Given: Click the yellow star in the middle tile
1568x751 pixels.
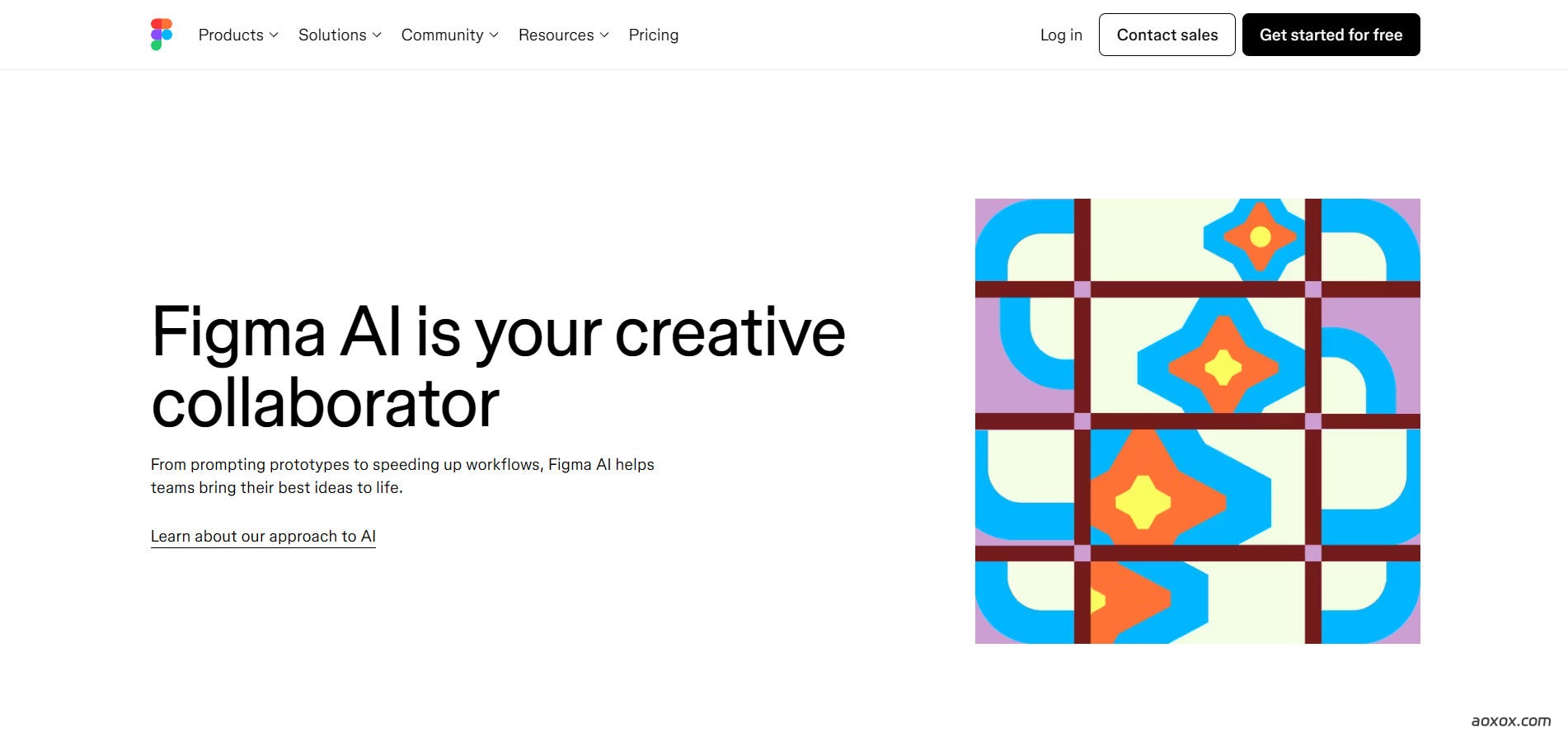Looking at the screenshot, I should pyautogui.click(x=1223, y=368).
